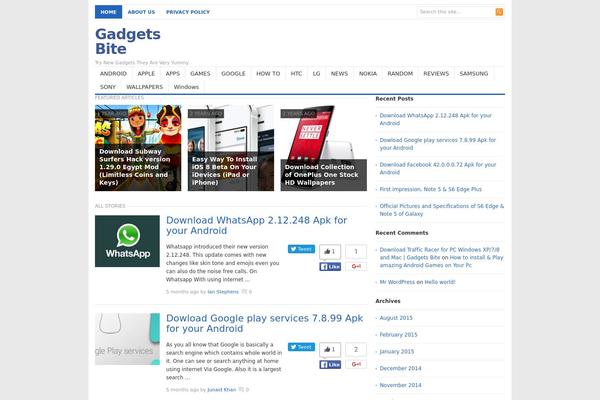Open Download WhatsApp 2.12.248 Apk headline
The height and width of the screenshot is (400, 600).
click(x=257, y=225)
